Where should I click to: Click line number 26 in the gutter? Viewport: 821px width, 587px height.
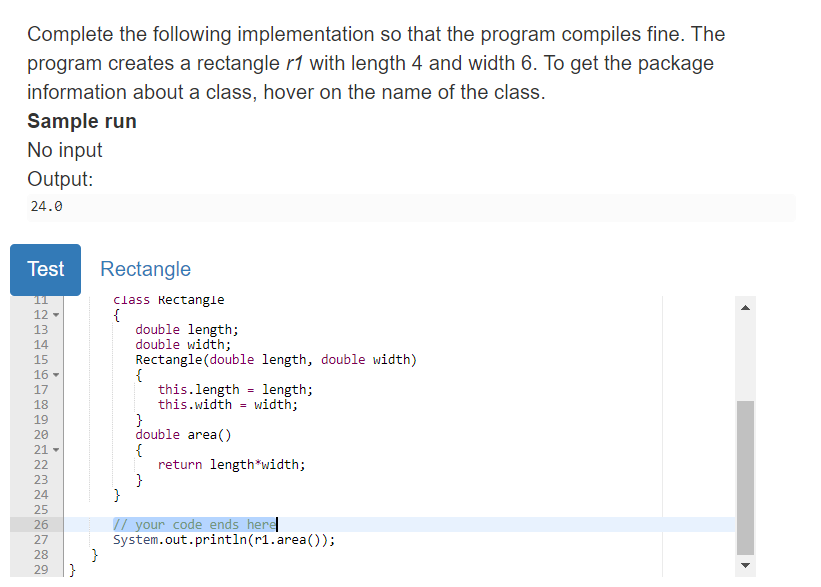coord(40,524)
